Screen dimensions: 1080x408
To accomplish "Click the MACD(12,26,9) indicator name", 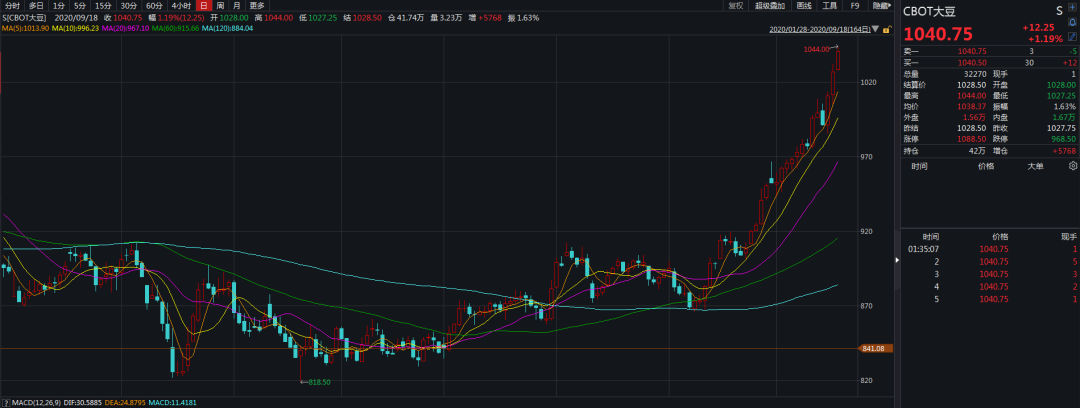I will pyautogui.click(x=39, y=402).
